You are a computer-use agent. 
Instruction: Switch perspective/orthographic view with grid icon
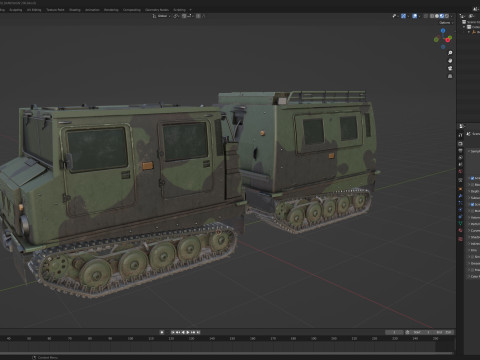pyautogui.click(x=450, y=76)
